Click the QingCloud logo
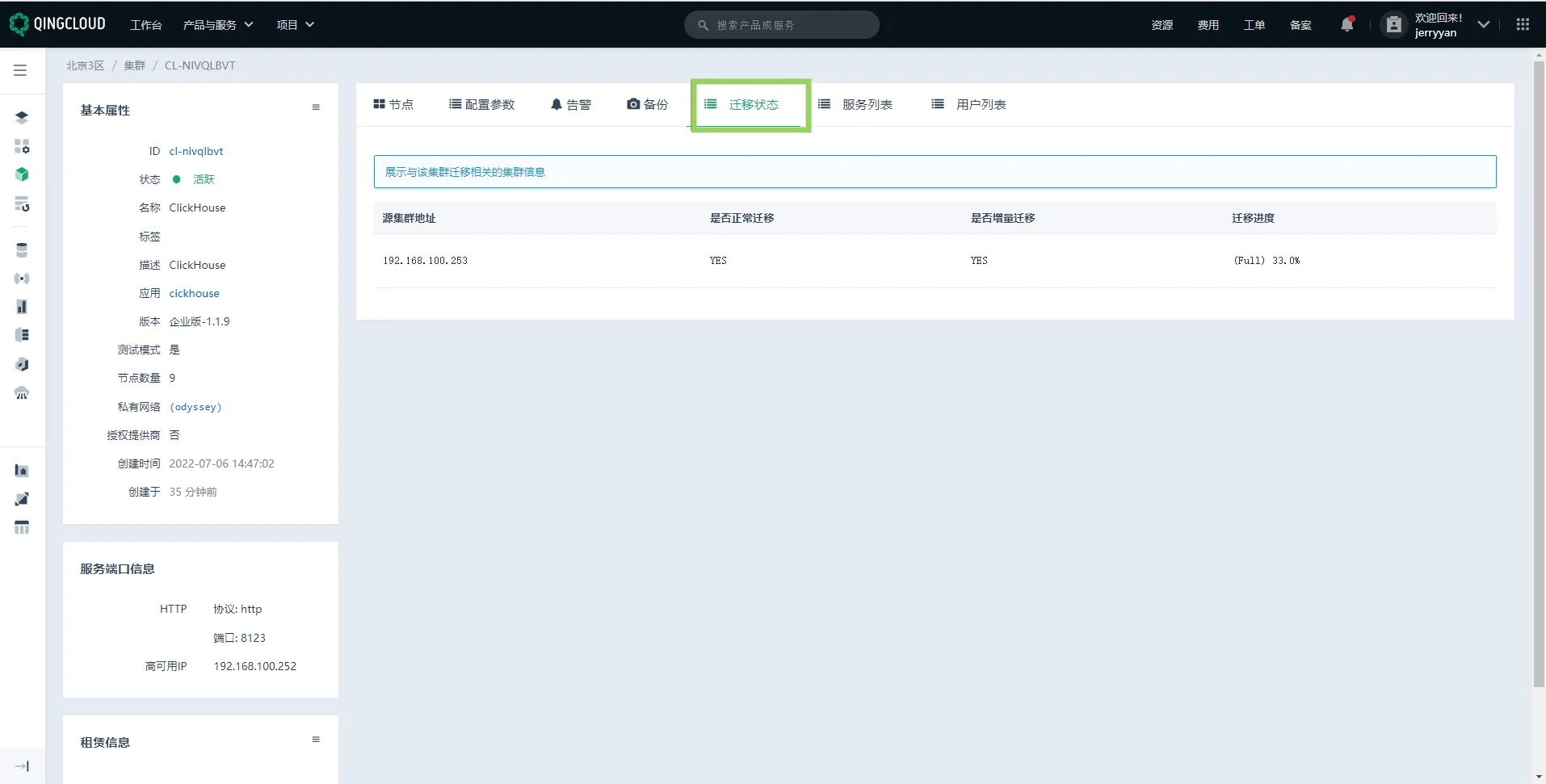Screen dimensions: 1546x784 (57, 24)
